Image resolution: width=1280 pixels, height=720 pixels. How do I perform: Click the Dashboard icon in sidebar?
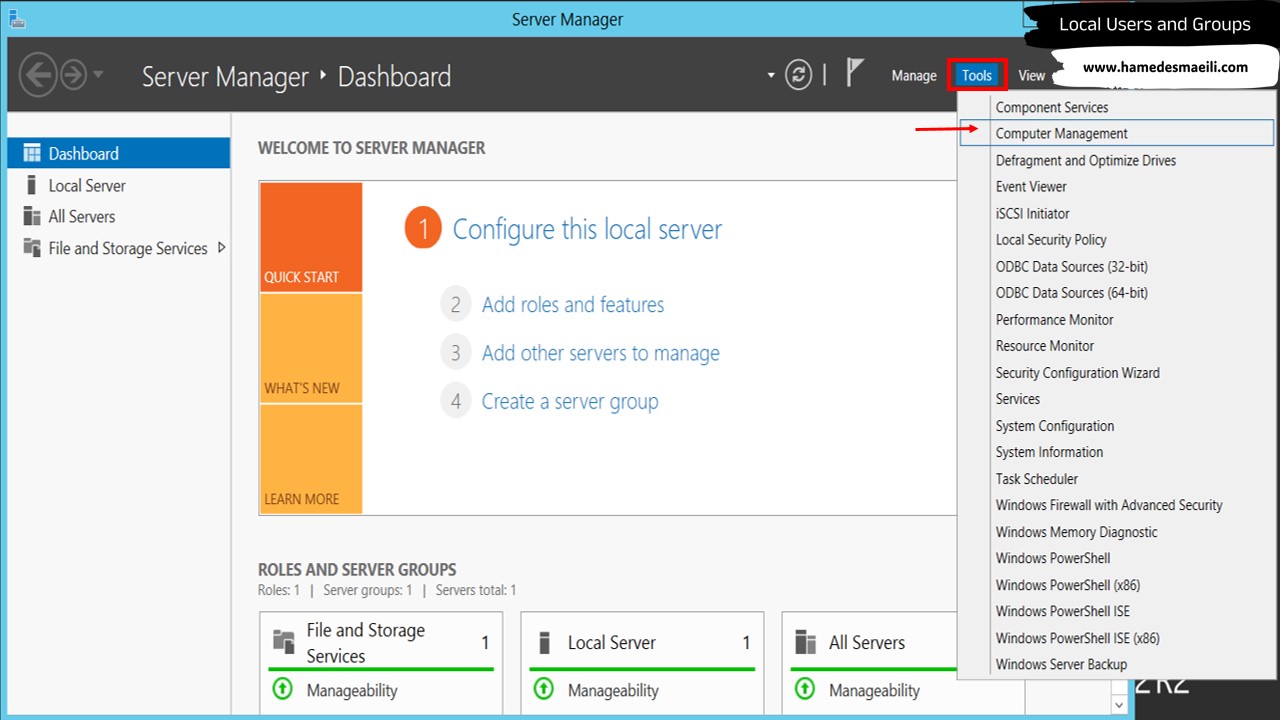click(x=32, y=154)
